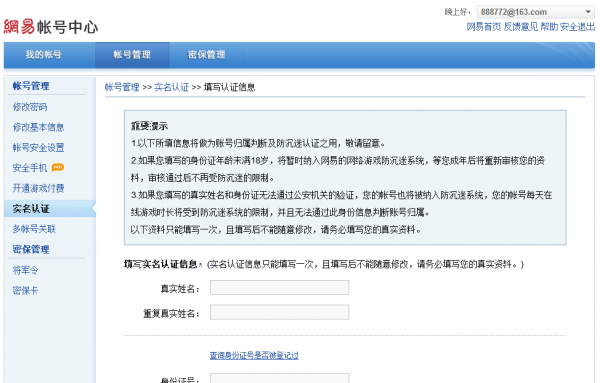
Task: Click the 网易 帐号中心 logo
Action: 51,26
